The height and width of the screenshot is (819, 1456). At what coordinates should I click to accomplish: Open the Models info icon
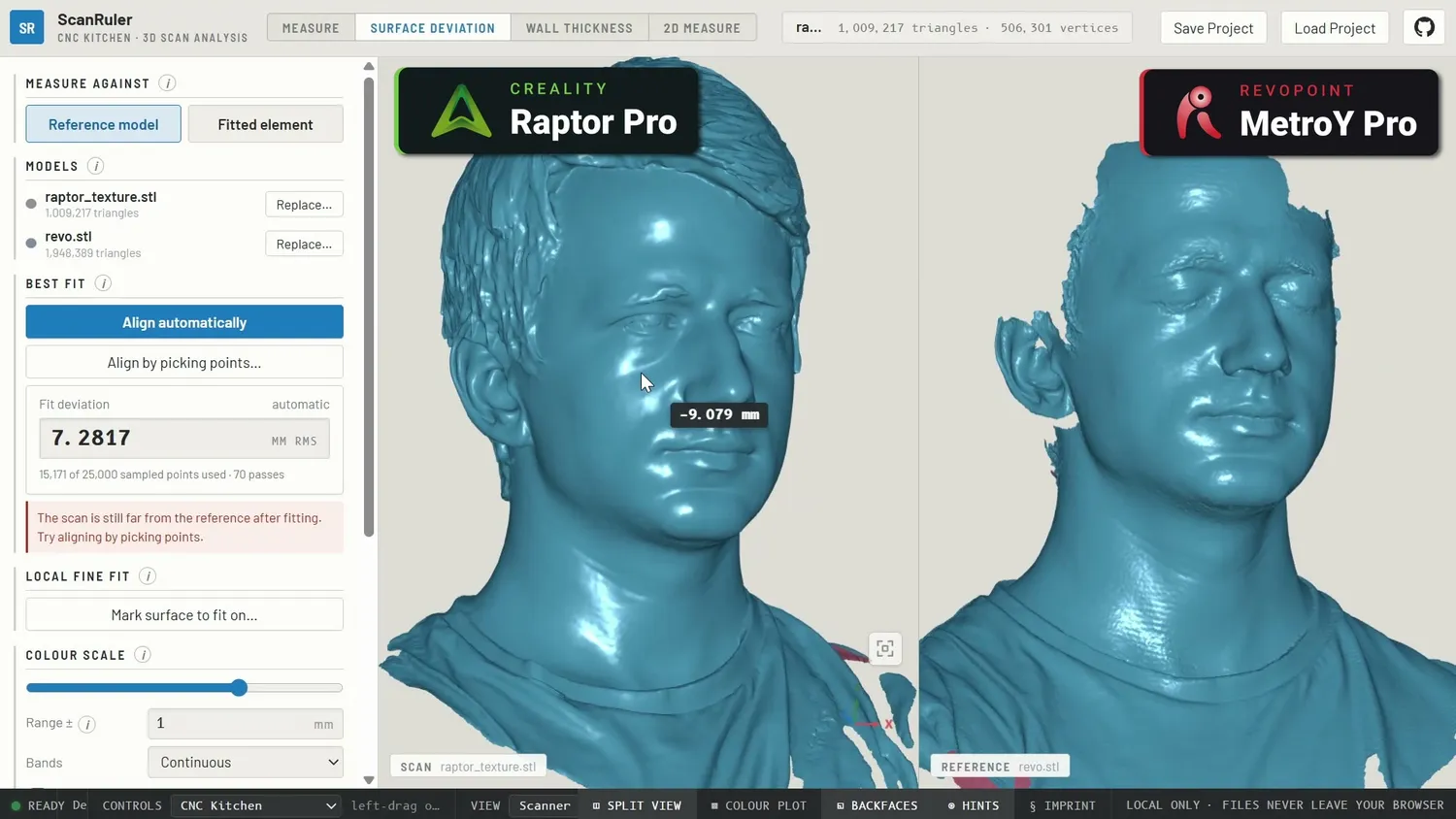pyautogui.click(x=95, y=166)
